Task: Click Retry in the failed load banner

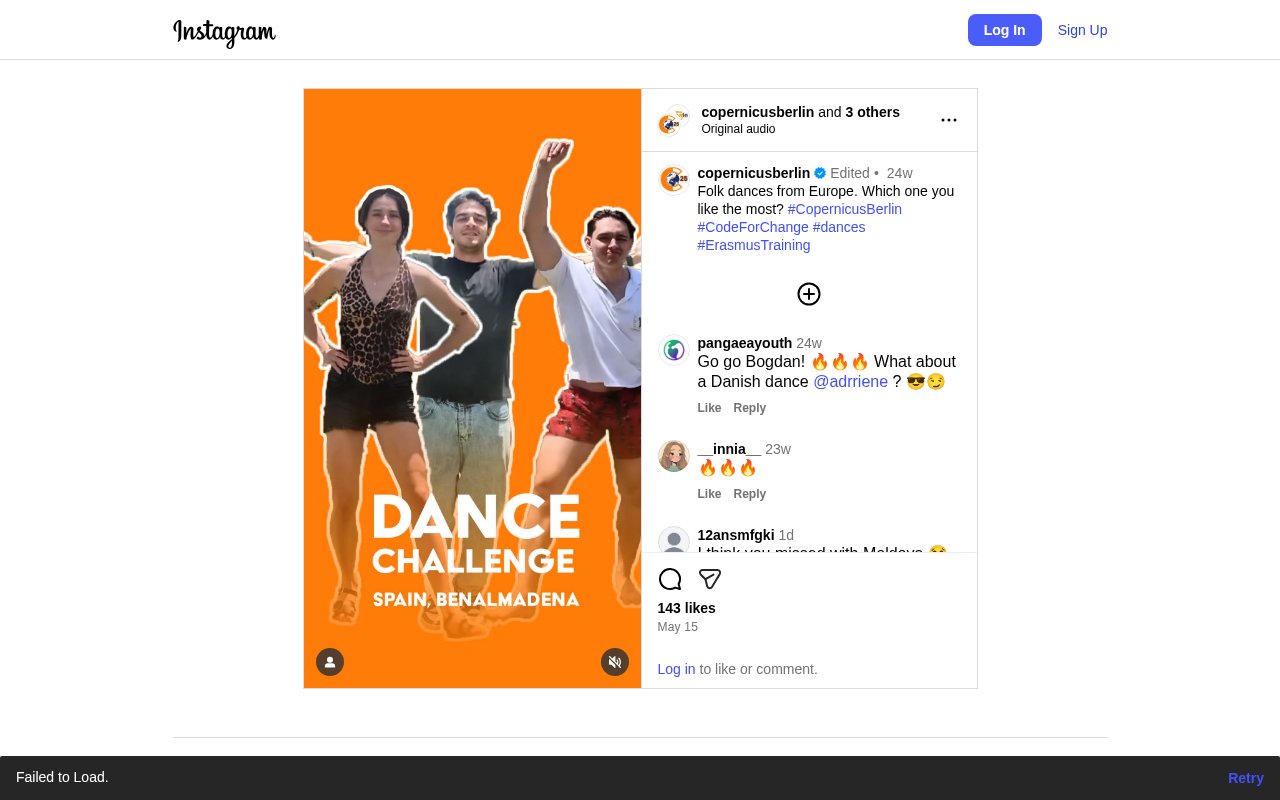Action: (x=1245, y=778)
